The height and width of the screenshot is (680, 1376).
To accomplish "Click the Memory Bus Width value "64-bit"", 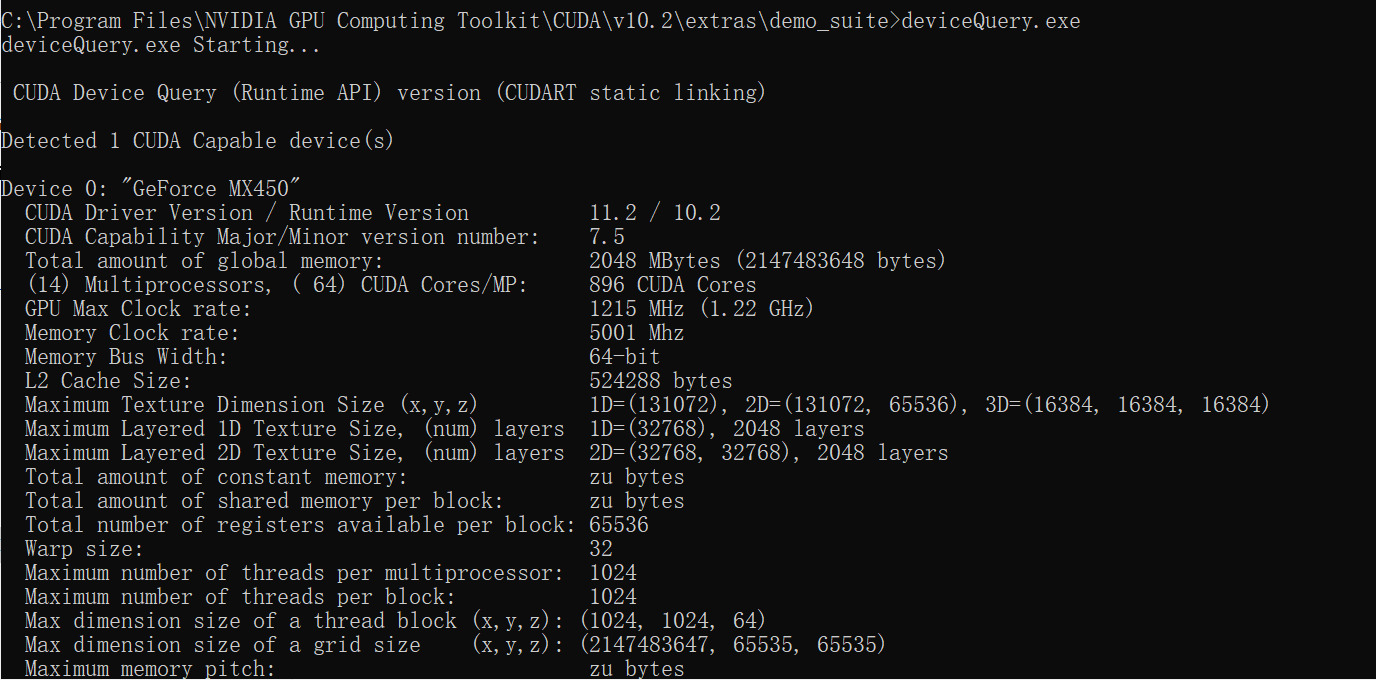I will (625, 357).
